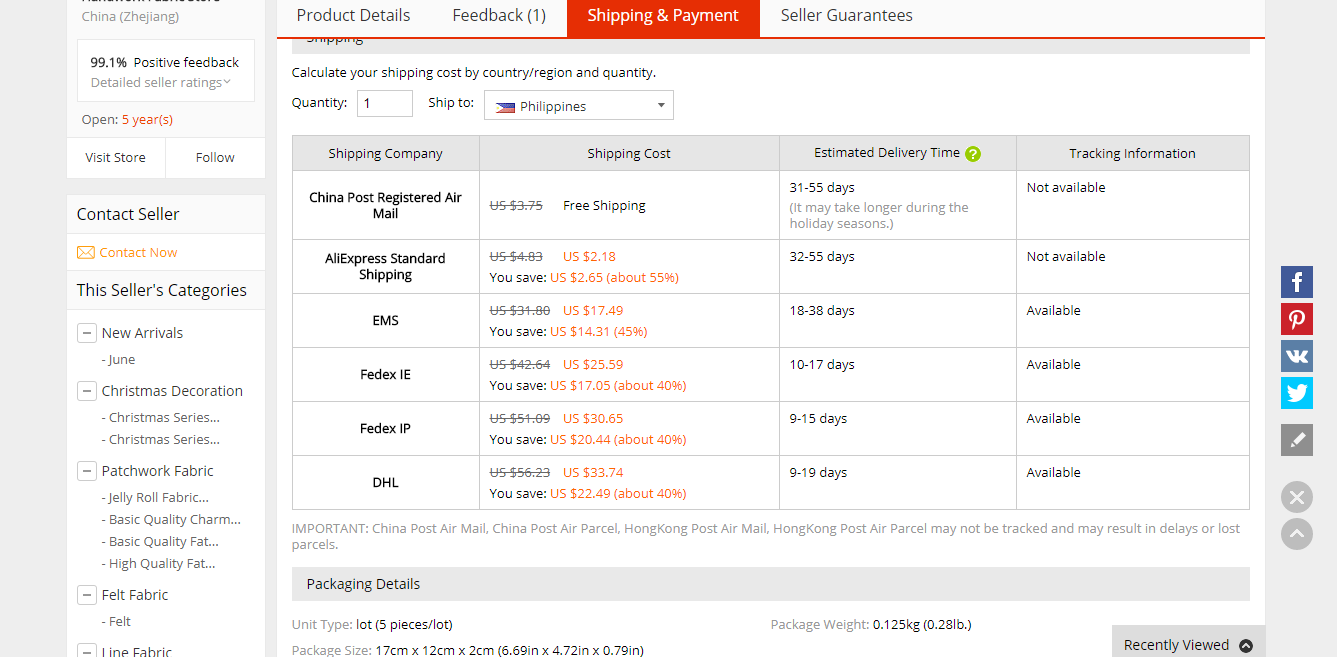
Task: Click the US $30.65 Fedex IP price
Action: (593, 419)
